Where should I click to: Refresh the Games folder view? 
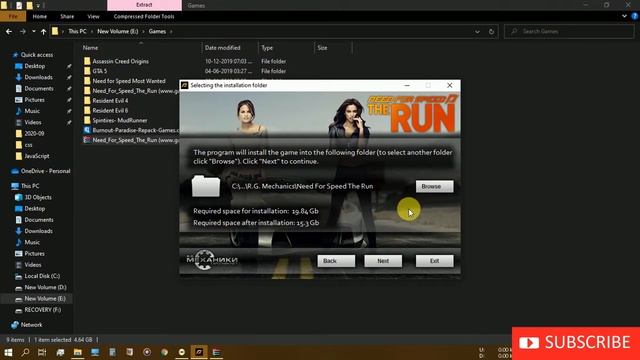(x=491, y=31)
